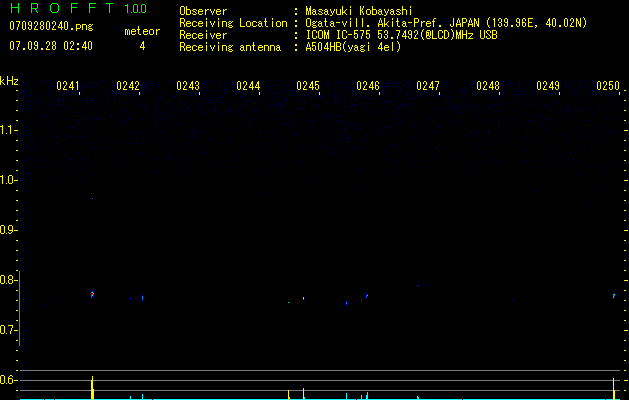Click the kHz axis unit label
The width and height of the screenshot is (629, 400).
tap(9, 81)
